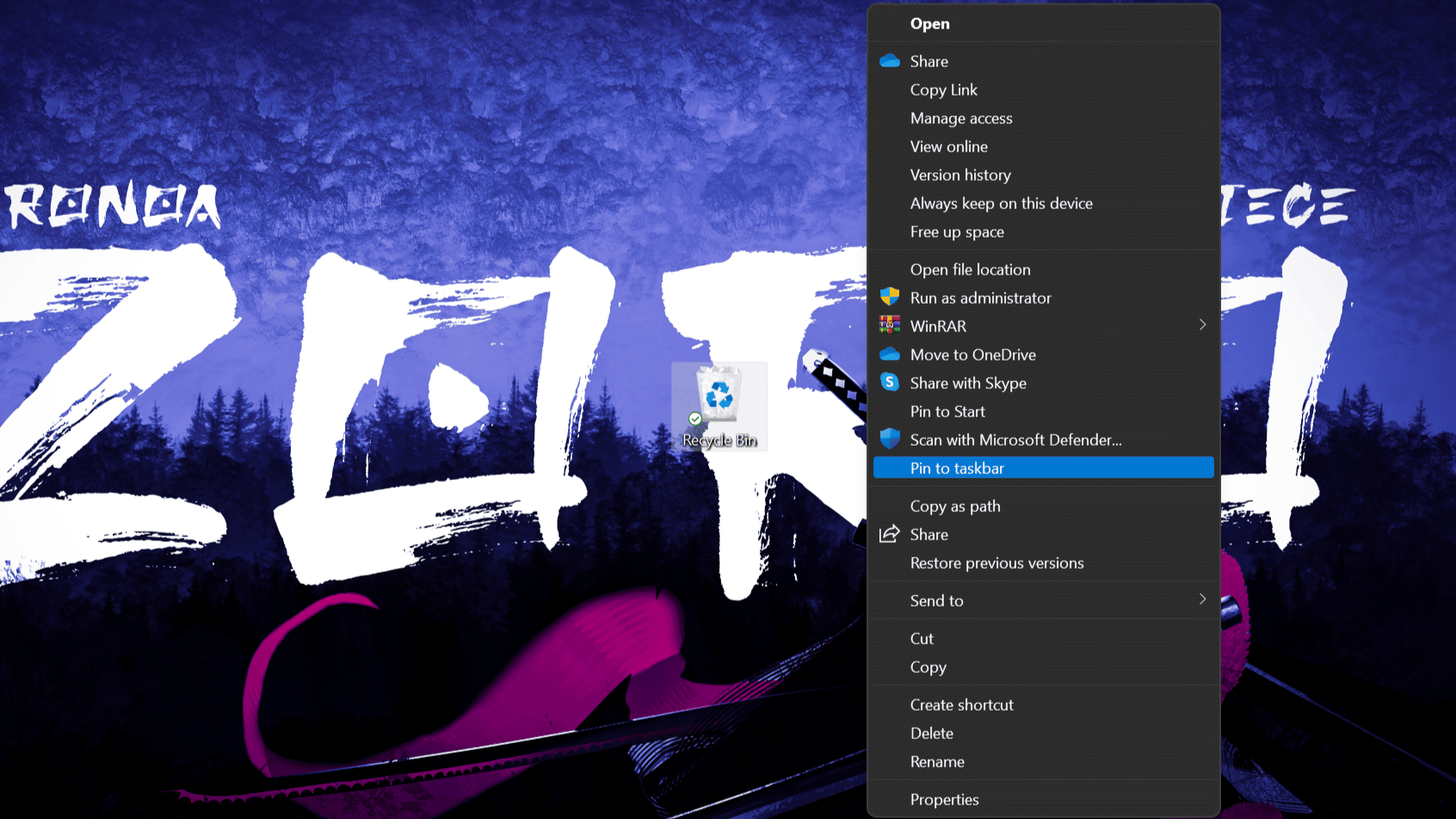Screen dimensions: 1456x819
Task: Select Always keep on this device
Action: [1001, 203]
